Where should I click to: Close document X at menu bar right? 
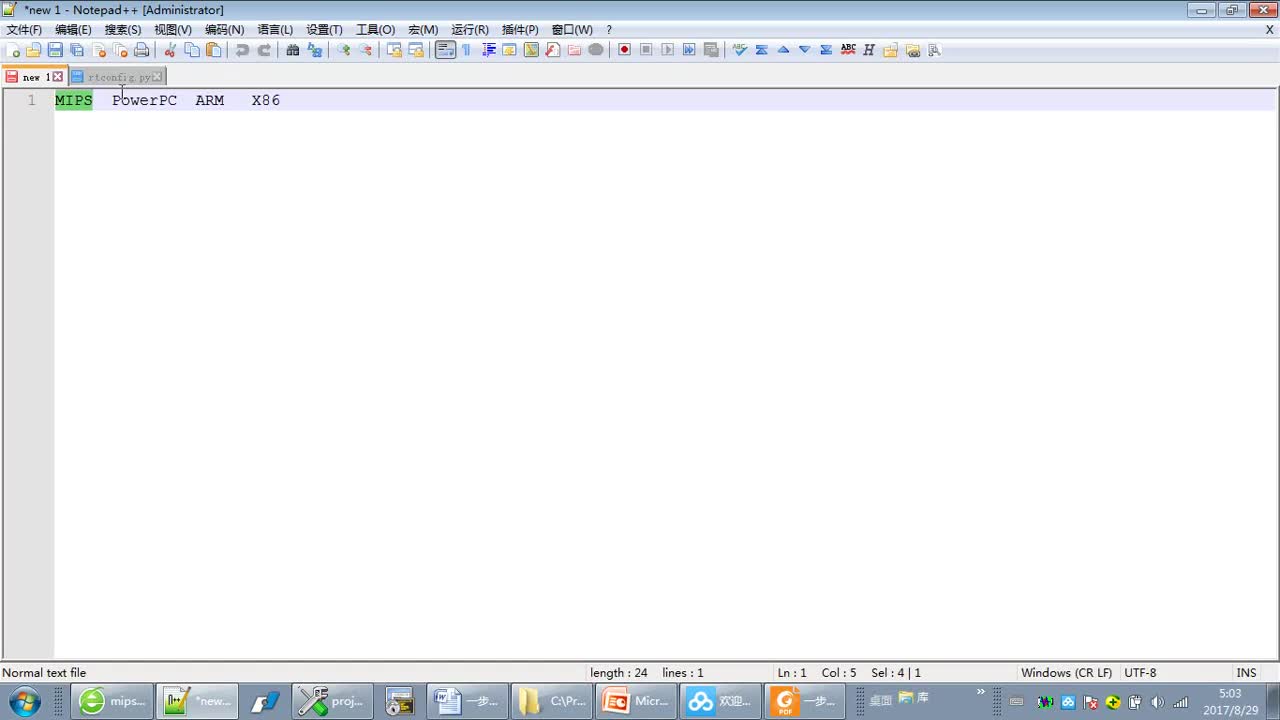point(1269,30)
